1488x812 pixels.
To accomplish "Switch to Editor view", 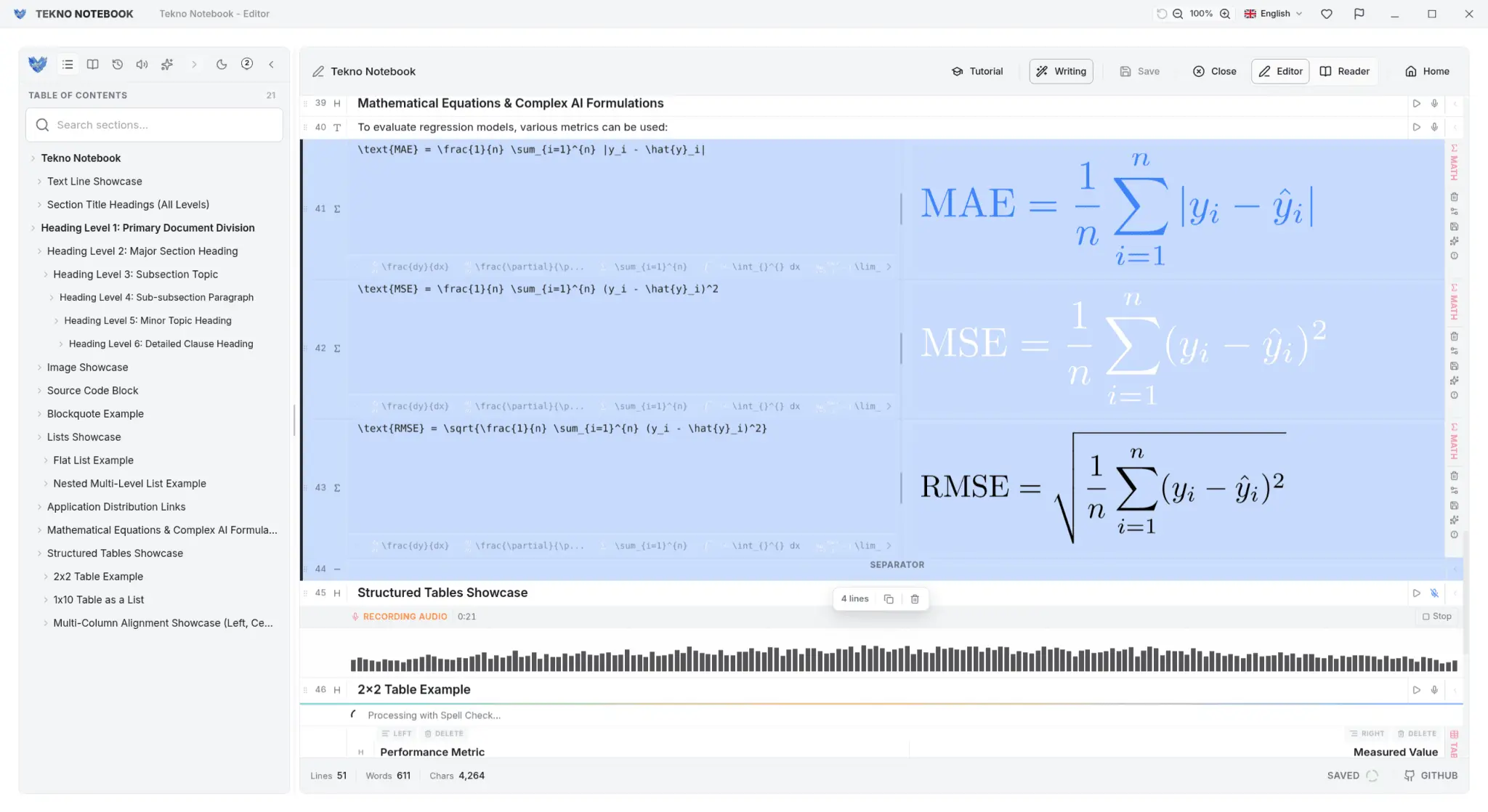I will click(1280, 71).
